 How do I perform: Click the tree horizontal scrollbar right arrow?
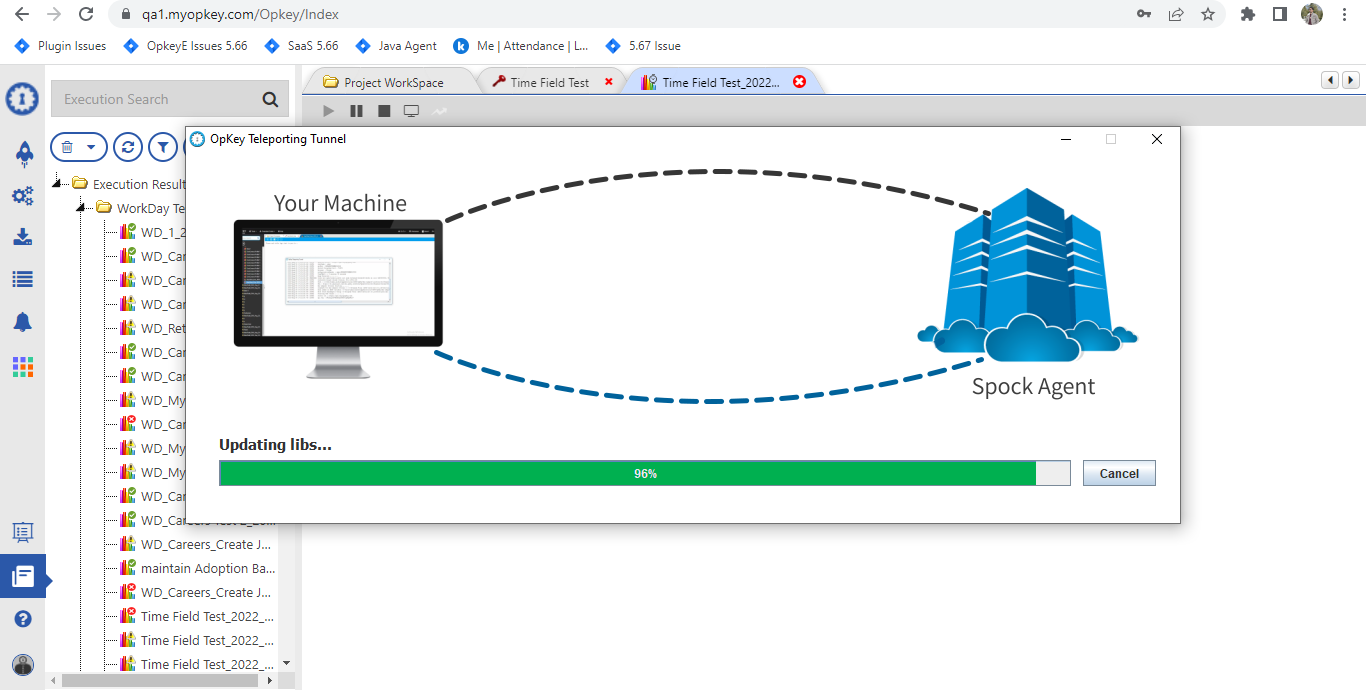click(270, 680)
